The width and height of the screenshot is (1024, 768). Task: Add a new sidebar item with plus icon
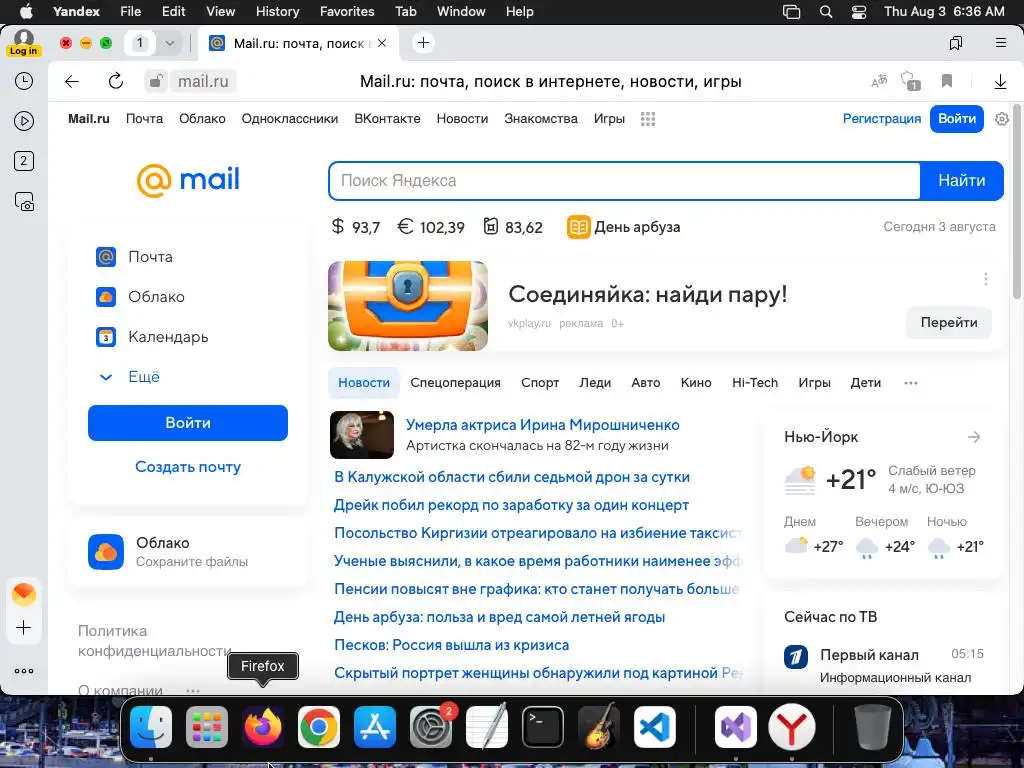24,628
